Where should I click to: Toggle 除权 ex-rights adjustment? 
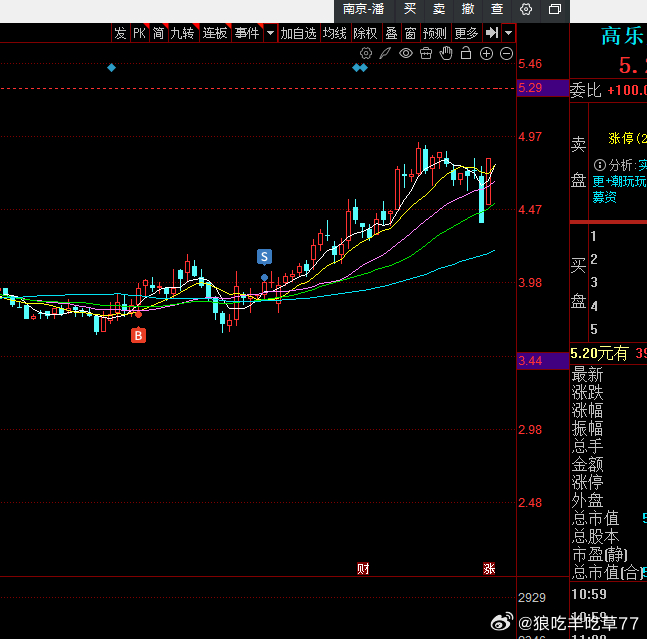[365, 33]
